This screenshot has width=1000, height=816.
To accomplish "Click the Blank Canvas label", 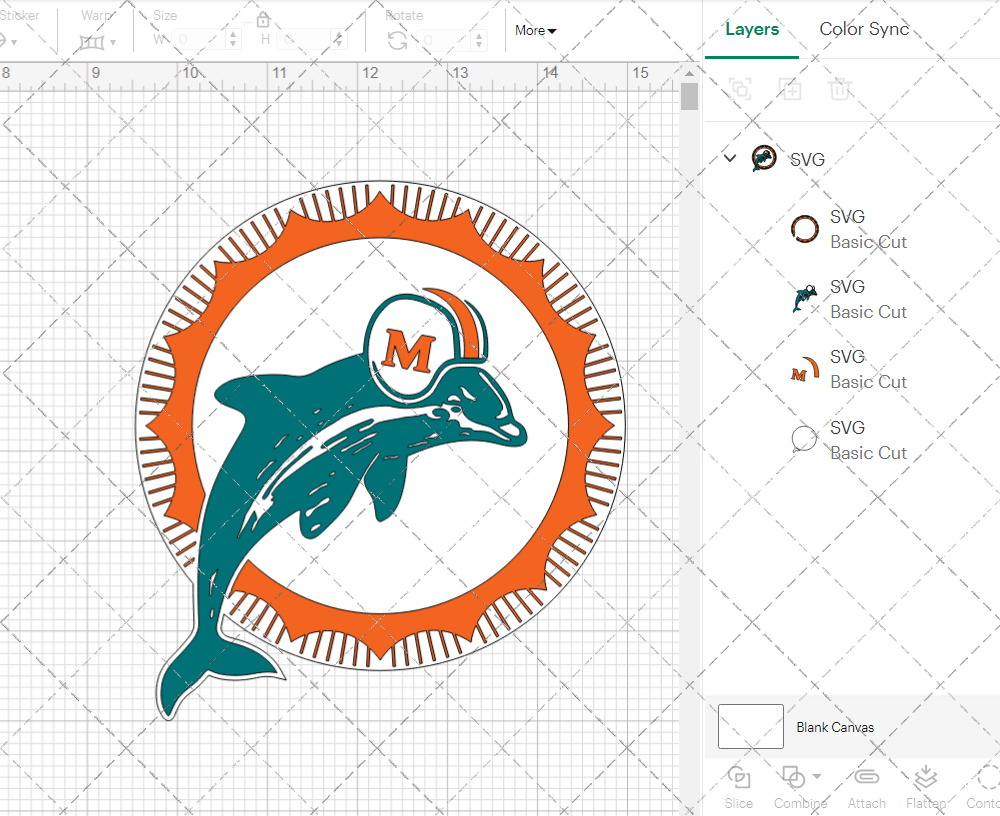I will [835, 727].
